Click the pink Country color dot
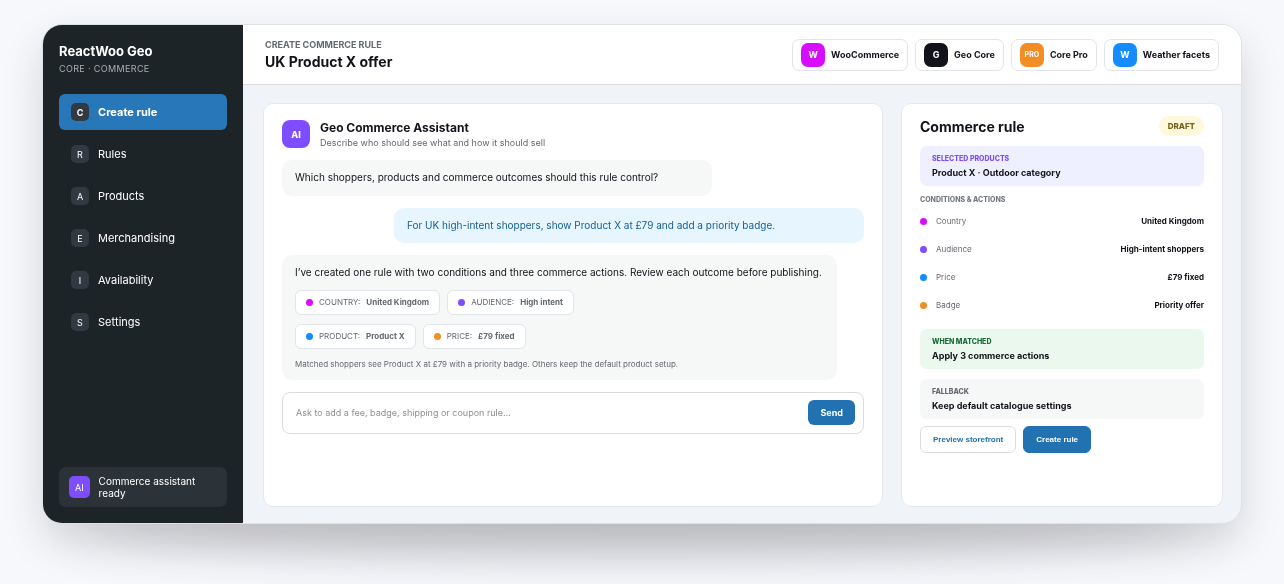 click(923, 221)
